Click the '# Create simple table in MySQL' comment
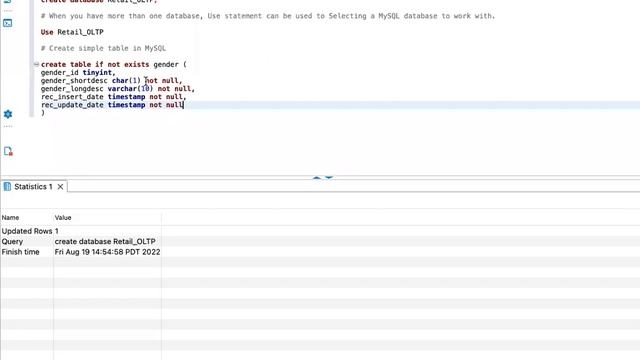The width and height of the screenshot is (640, 360). tap(103, 48)
